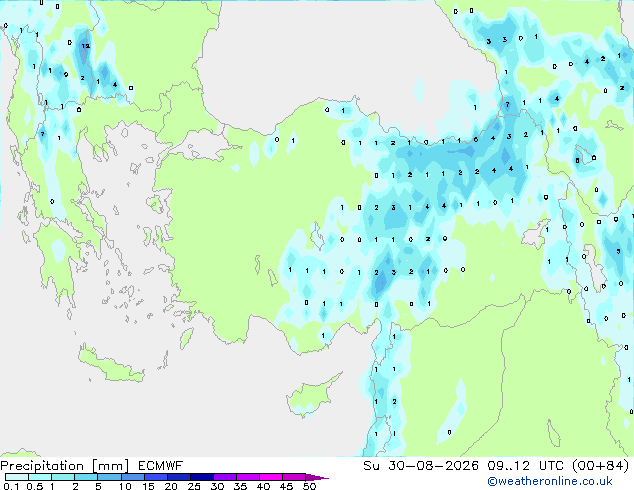
Task: Click the legend label "0.1"
Action: pyautogui.click(x=11, y=486)
